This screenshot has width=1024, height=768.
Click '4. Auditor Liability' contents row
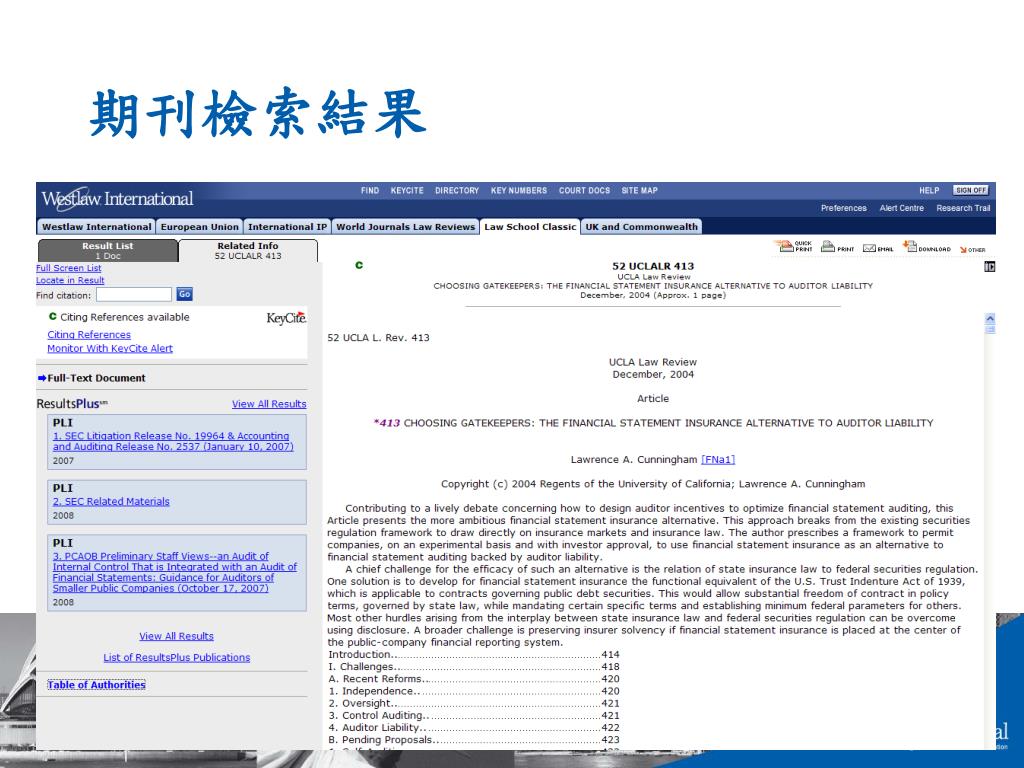(473, 728)
